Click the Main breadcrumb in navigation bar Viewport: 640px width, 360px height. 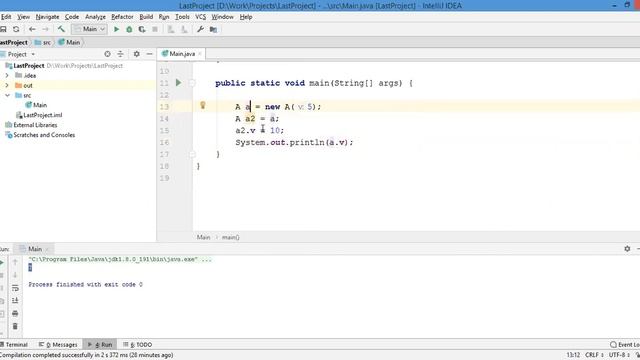69,42
